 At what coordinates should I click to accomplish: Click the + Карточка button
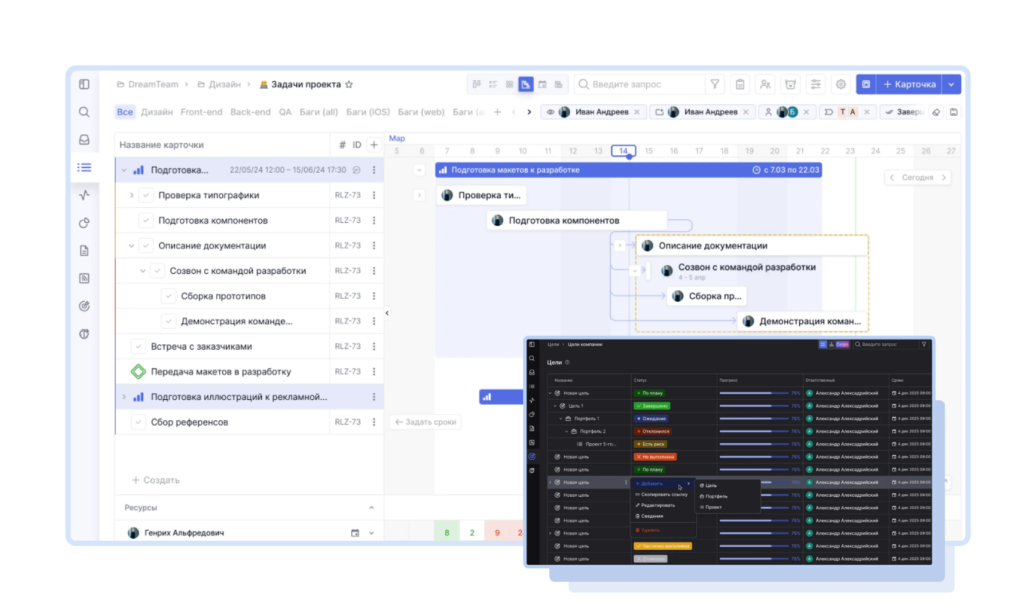click(x=909, y=85)
